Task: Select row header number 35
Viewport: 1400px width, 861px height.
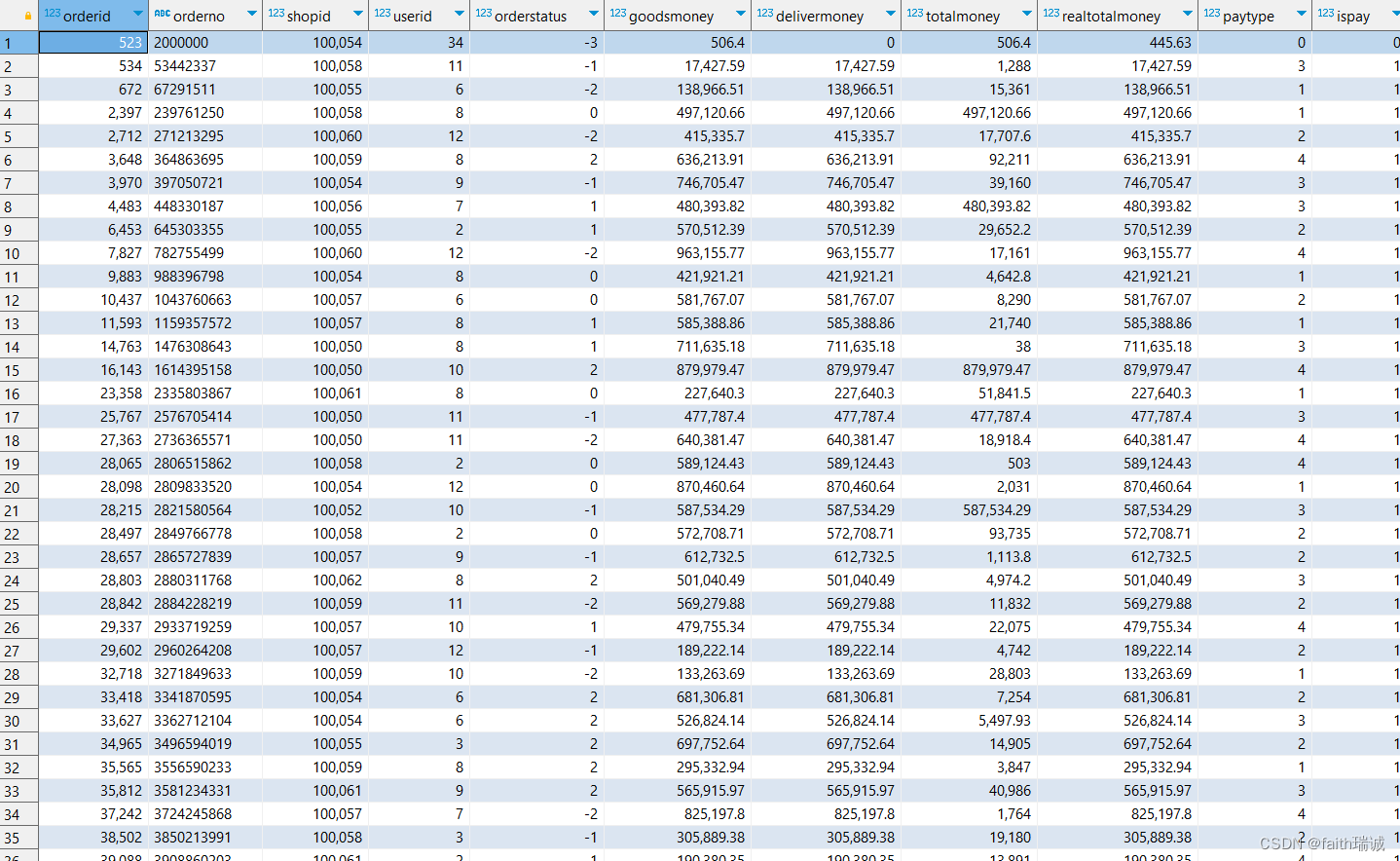Action: click(x=19, y=838)
